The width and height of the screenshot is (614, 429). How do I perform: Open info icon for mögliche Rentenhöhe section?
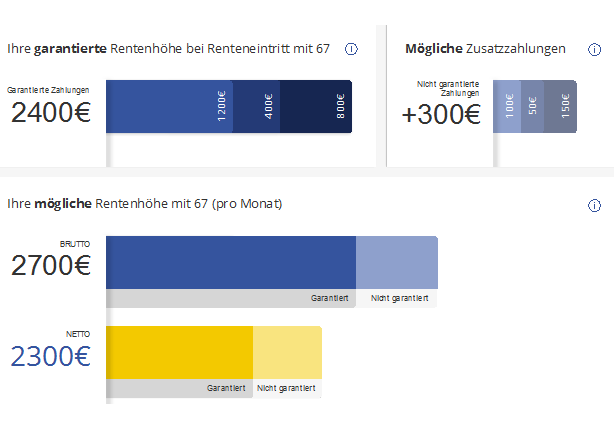tap(594, 205)
